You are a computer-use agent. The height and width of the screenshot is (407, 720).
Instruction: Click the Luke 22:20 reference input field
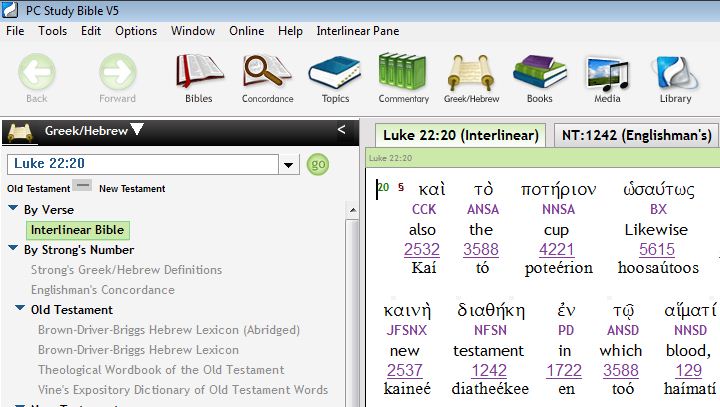143,164
